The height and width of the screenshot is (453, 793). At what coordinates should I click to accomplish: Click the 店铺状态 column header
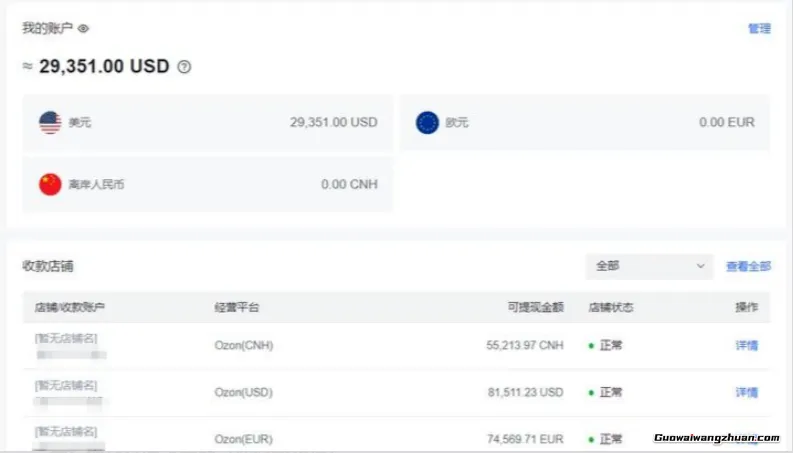tap(611, 307)
